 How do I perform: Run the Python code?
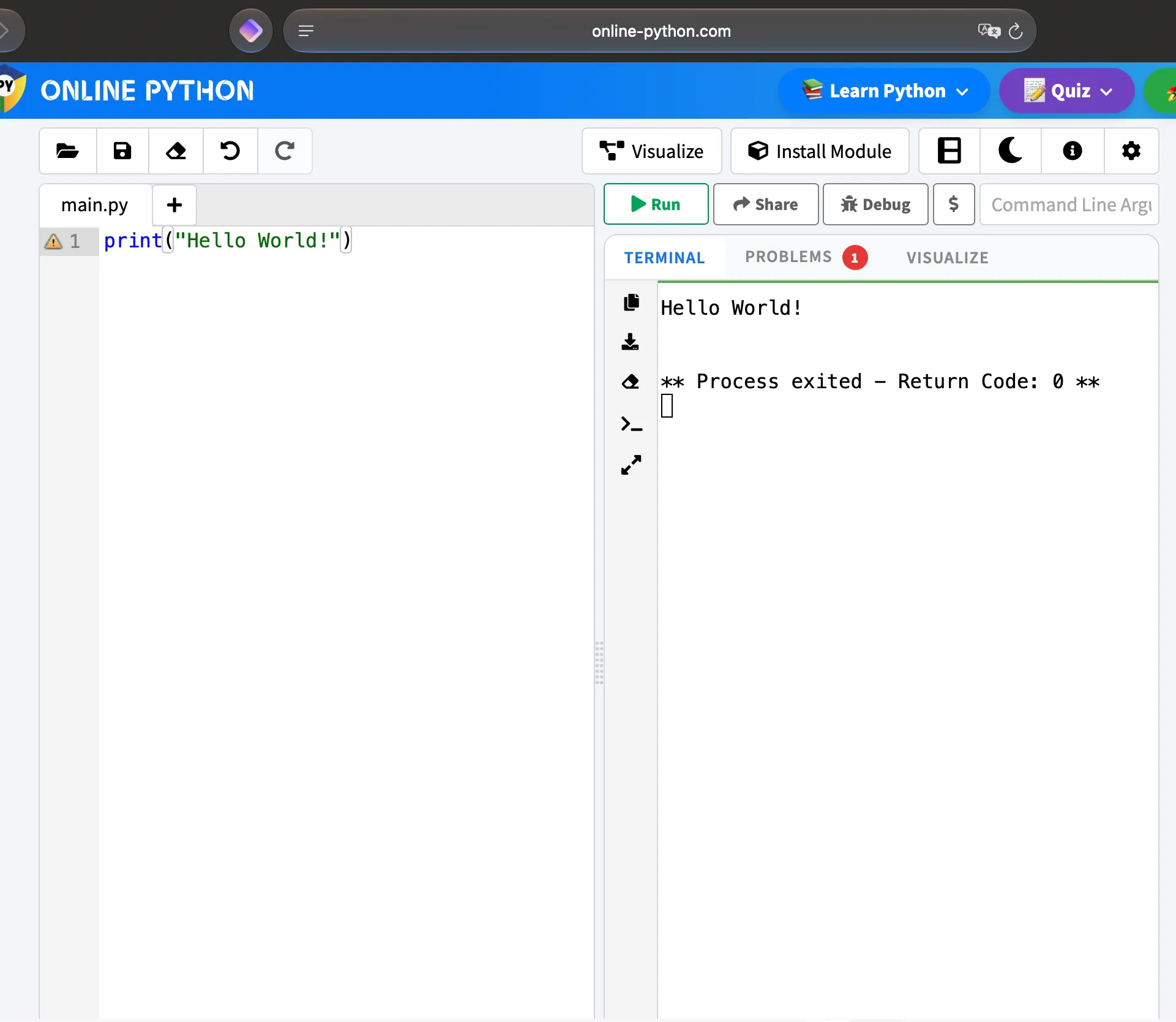point(656,205)
